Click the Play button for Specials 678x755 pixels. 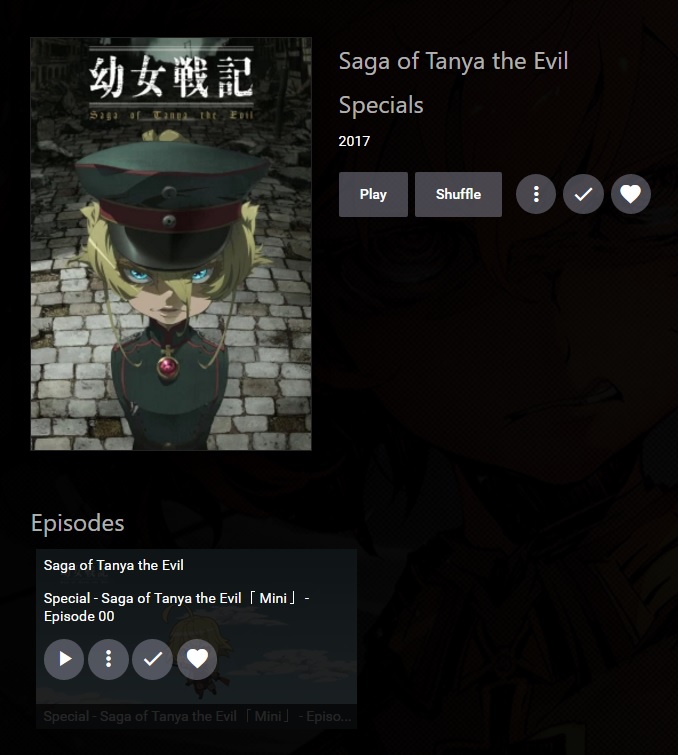tap(373, 194)
